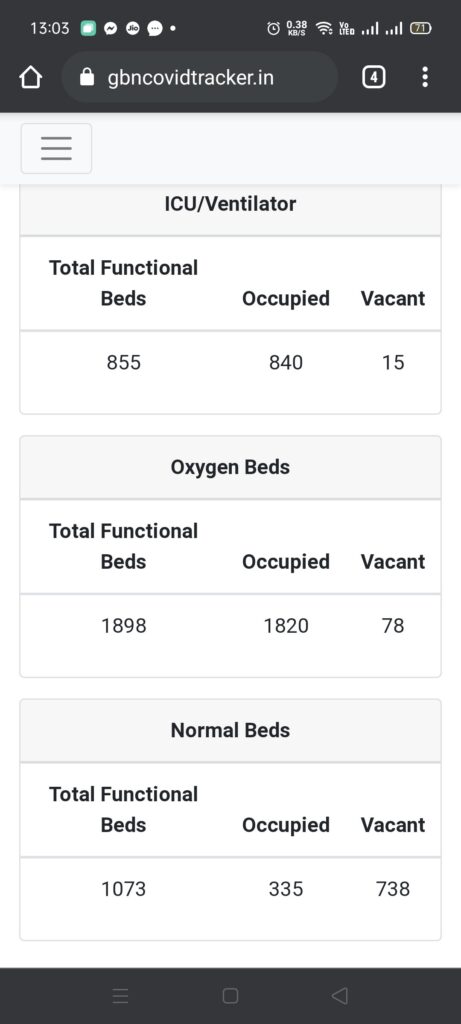Tap the battery indicator in status bar

click(x=420, y=29)
